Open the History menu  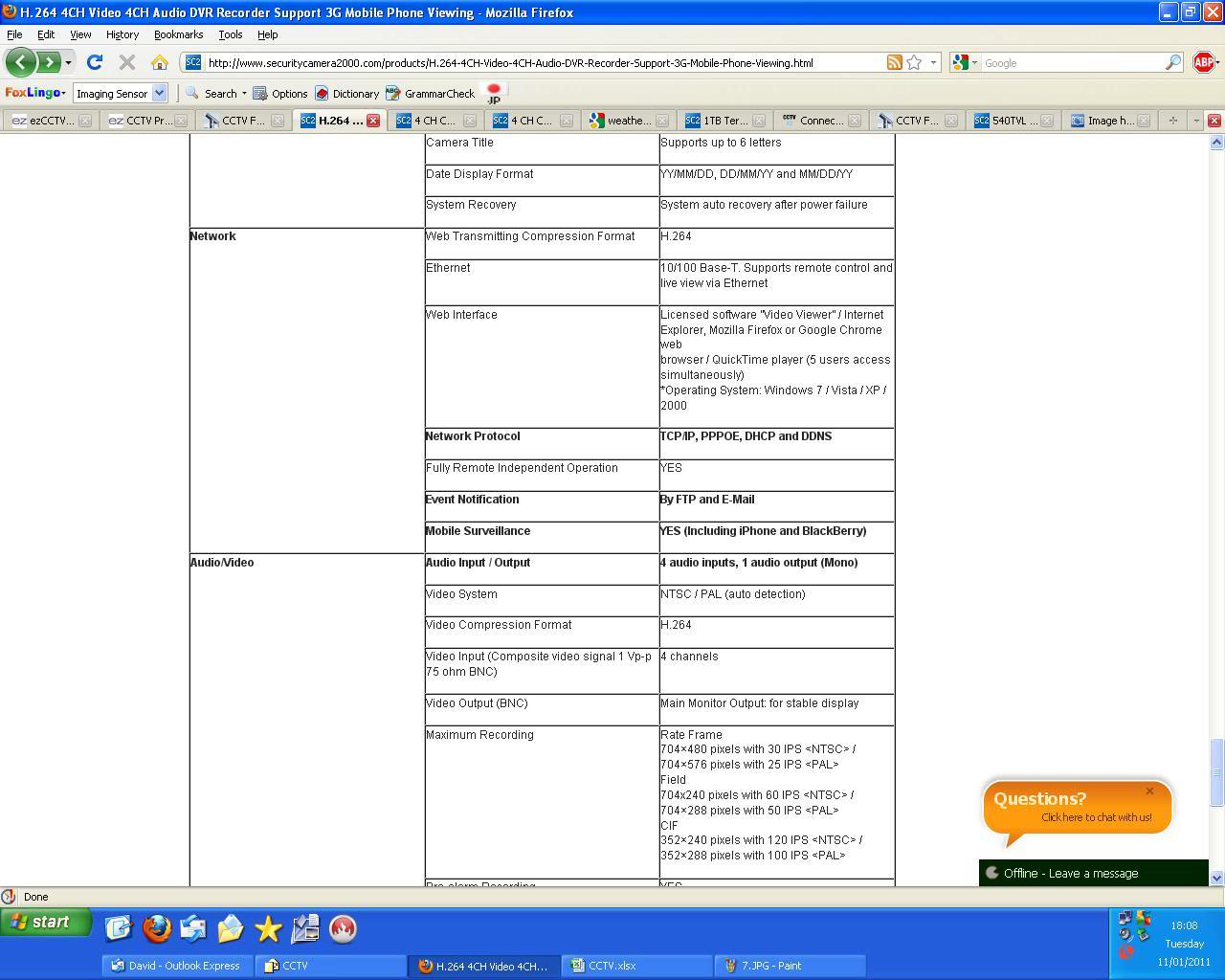122,34
